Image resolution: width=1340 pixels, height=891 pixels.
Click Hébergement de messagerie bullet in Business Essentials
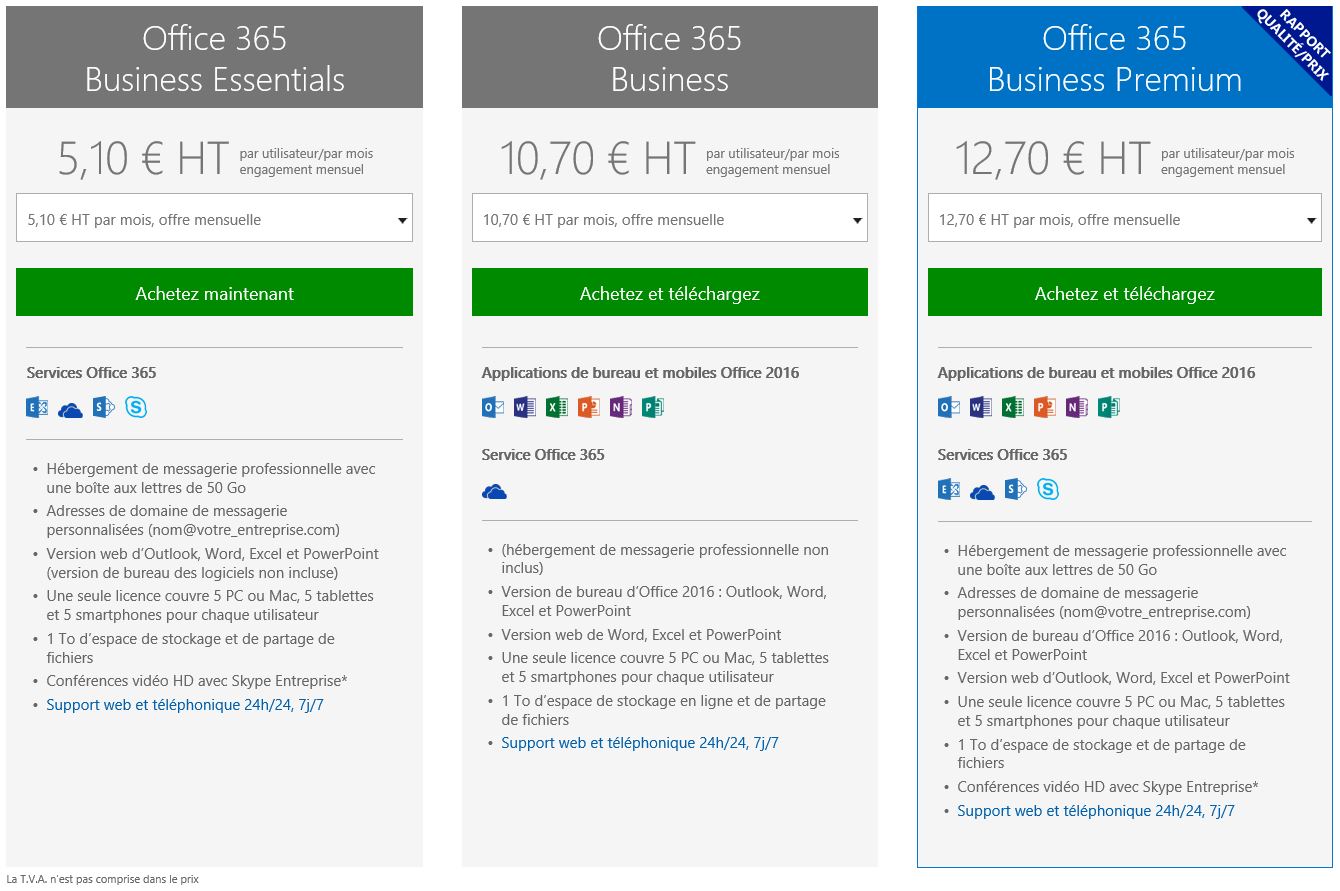(x=211, y=478)
